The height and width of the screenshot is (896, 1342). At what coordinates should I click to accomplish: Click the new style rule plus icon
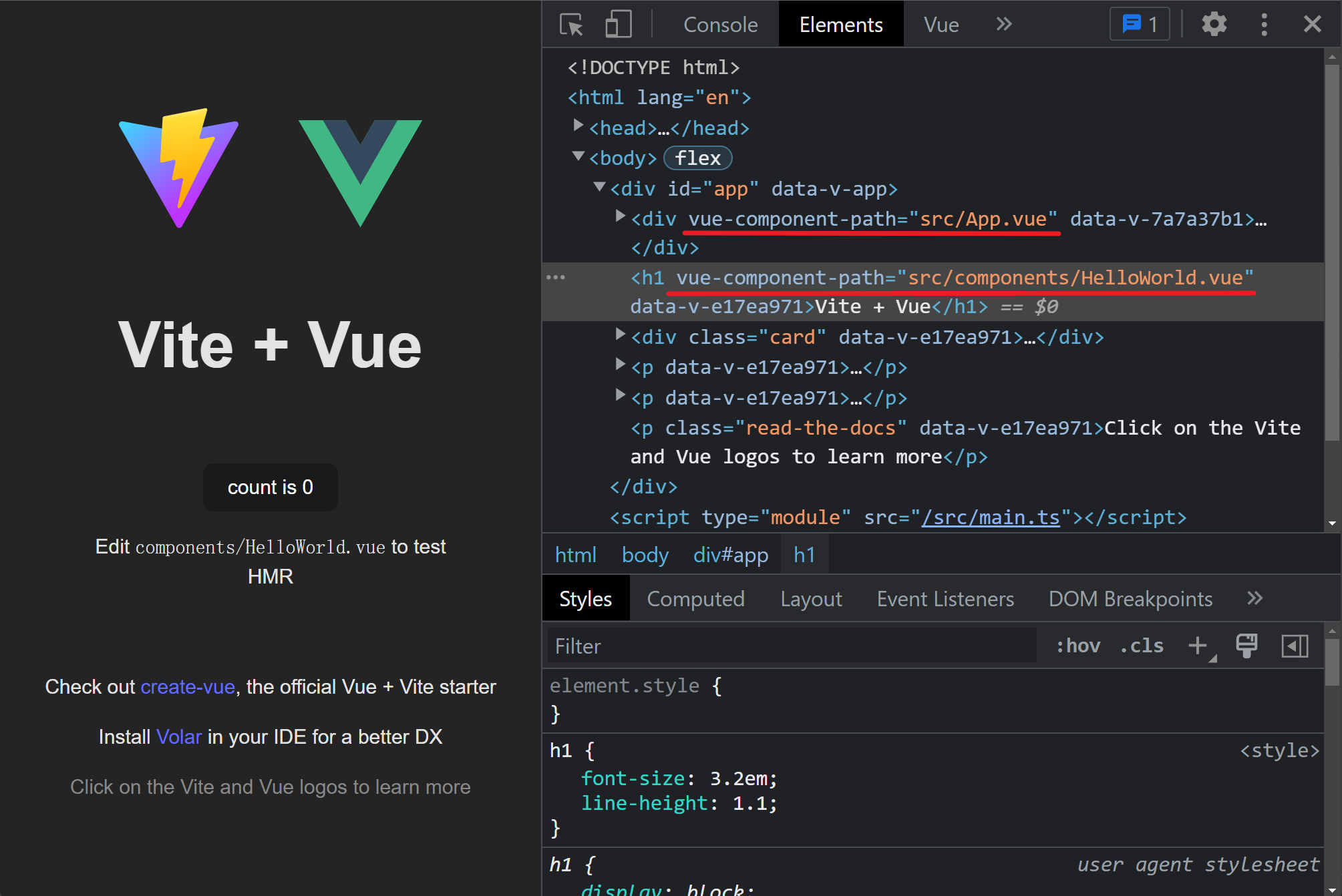[x=1198, y=646]
